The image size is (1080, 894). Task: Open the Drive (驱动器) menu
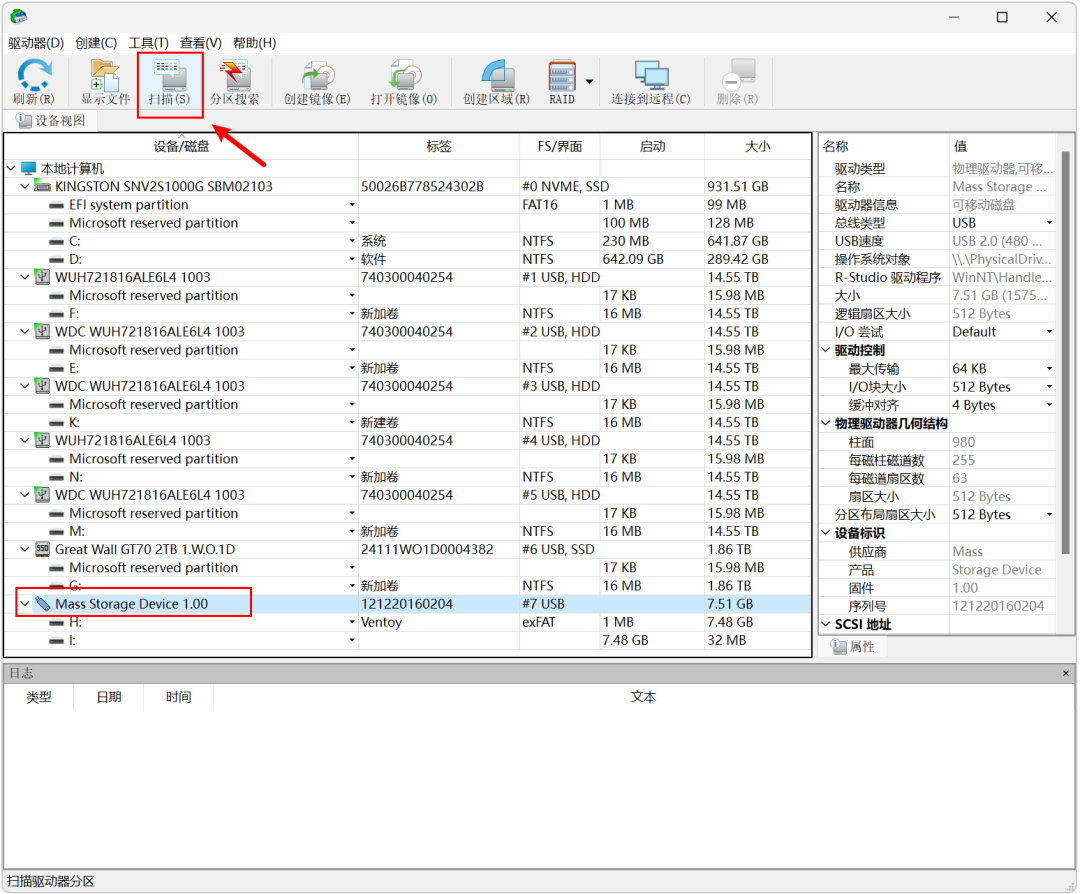point(36,43)
